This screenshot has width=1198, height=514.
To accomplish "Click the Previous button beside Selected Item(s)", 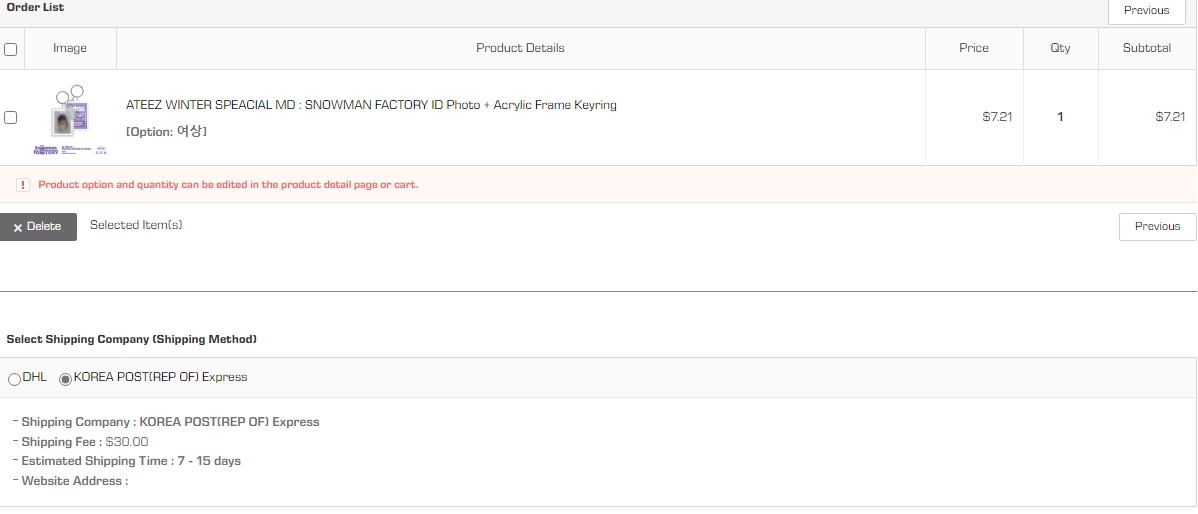I will (x=1157, y=227).
